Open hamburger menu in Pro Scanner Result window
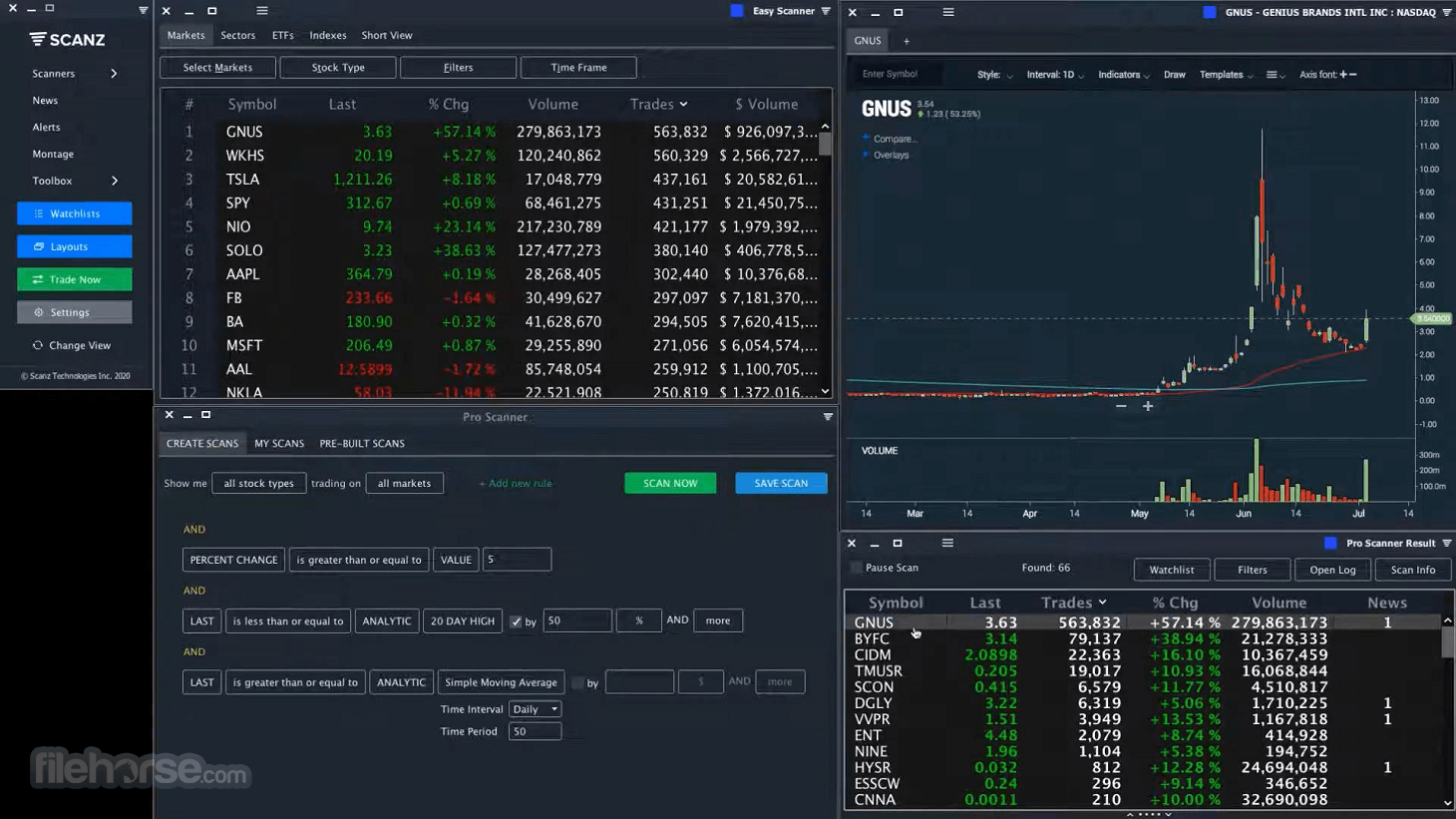Screen dimensions: 1456x819 coord(947,543)
